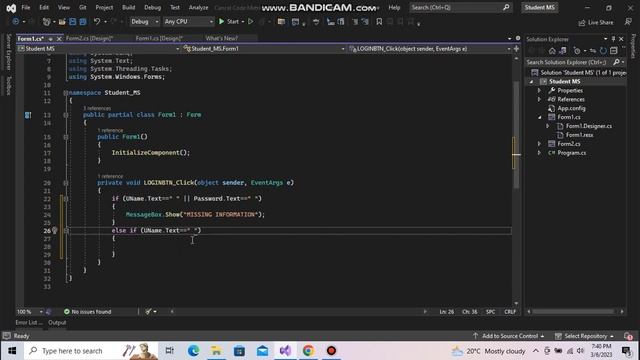
Task: Switch to Form2.cs [Design] tab
Action: (x=89, y=38)
